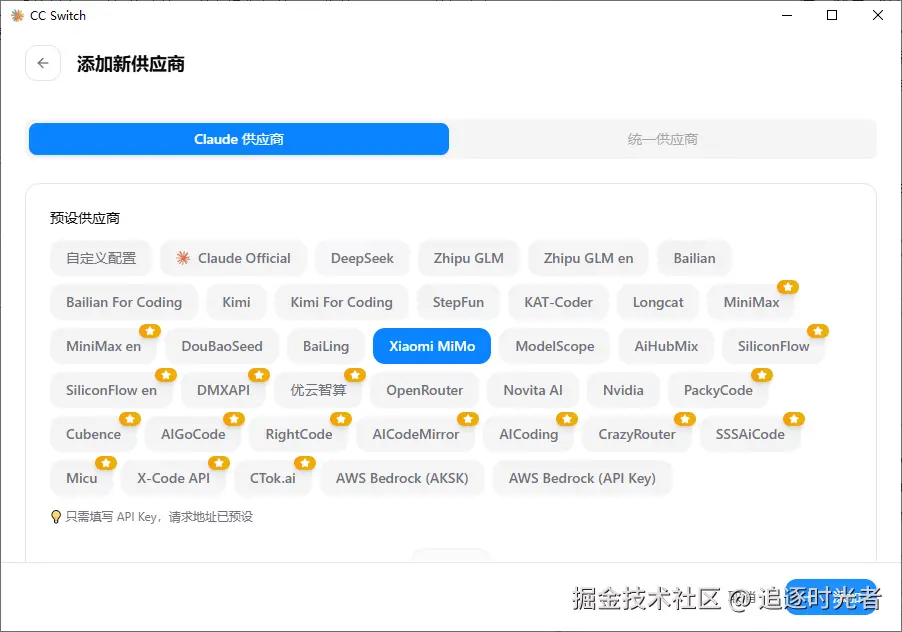Switch to 统一供应商 tab

coord(663,139)
